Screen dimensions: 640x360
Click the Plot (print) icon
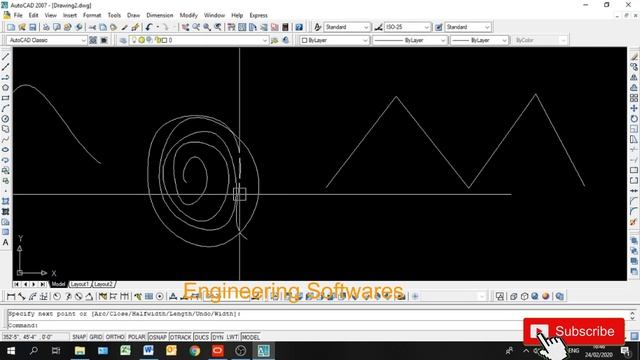pos(46,27)
